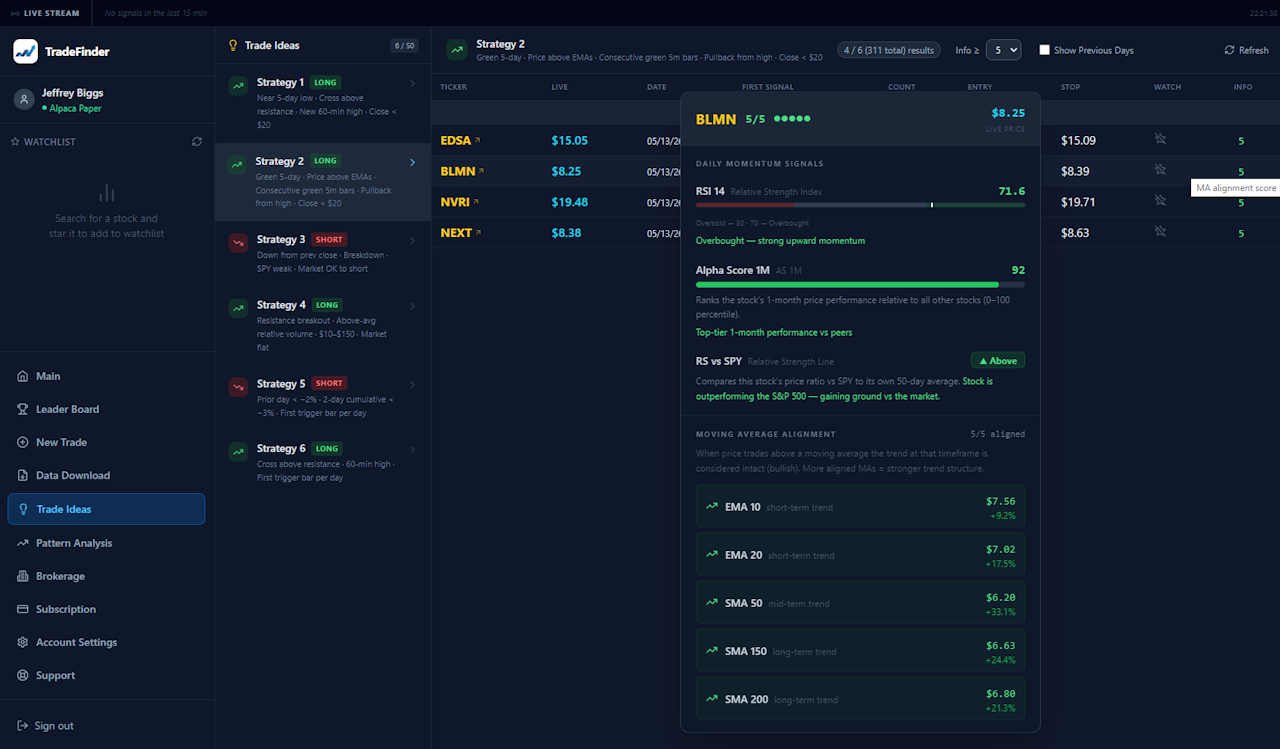
Task: Toggle the watch star for the NVRI row
Action: [1160, 201]
